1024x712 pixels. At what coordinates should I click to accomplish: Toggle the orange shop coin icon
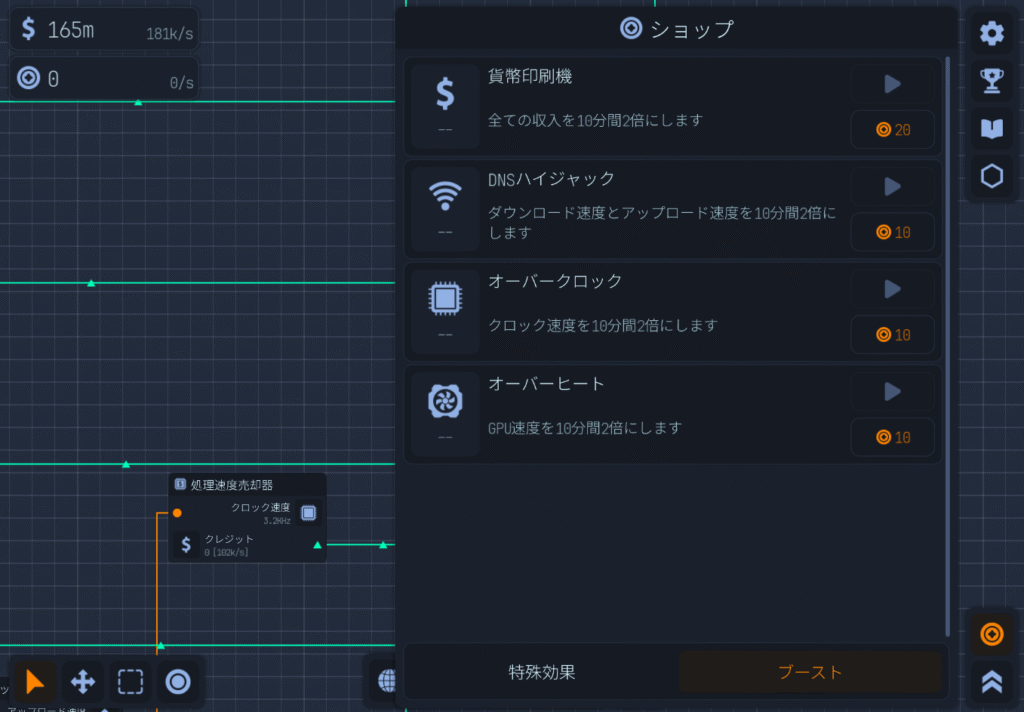point(991,634)
